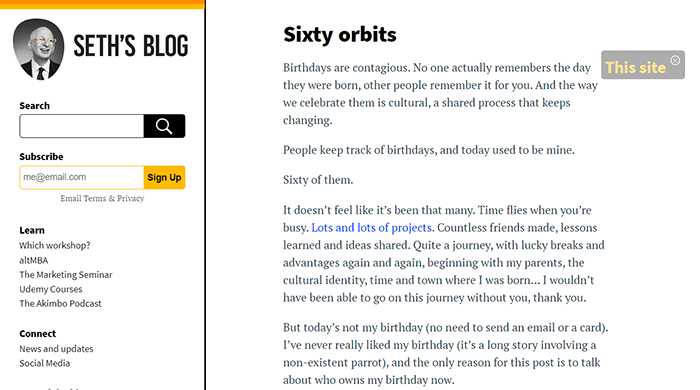Click the "Sixty orbits" post title

[340, 34]
